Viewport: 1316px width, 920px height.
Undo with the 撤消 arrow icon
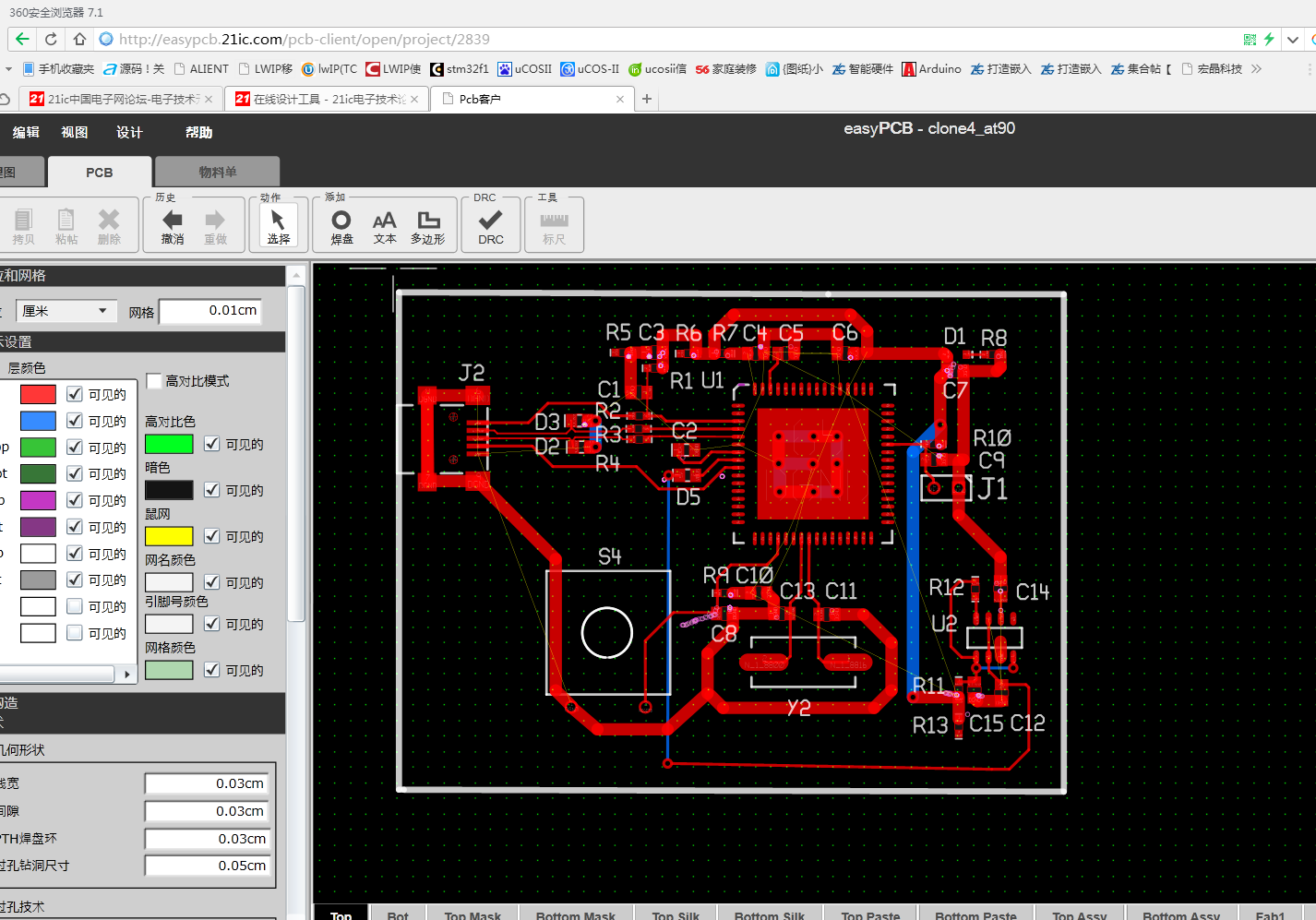coord(173,225)
